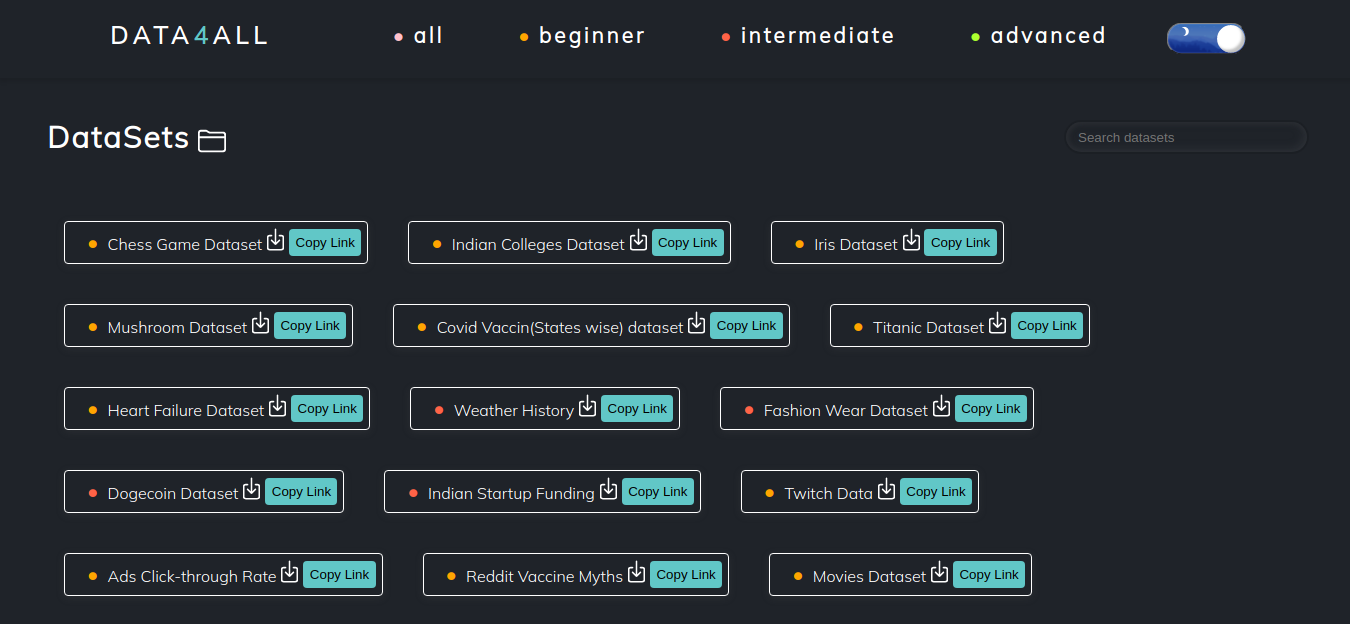The width and height of the screenshot is (1350, 624).
Task: Click the Iris Dataset download icon
Action: 911,241
